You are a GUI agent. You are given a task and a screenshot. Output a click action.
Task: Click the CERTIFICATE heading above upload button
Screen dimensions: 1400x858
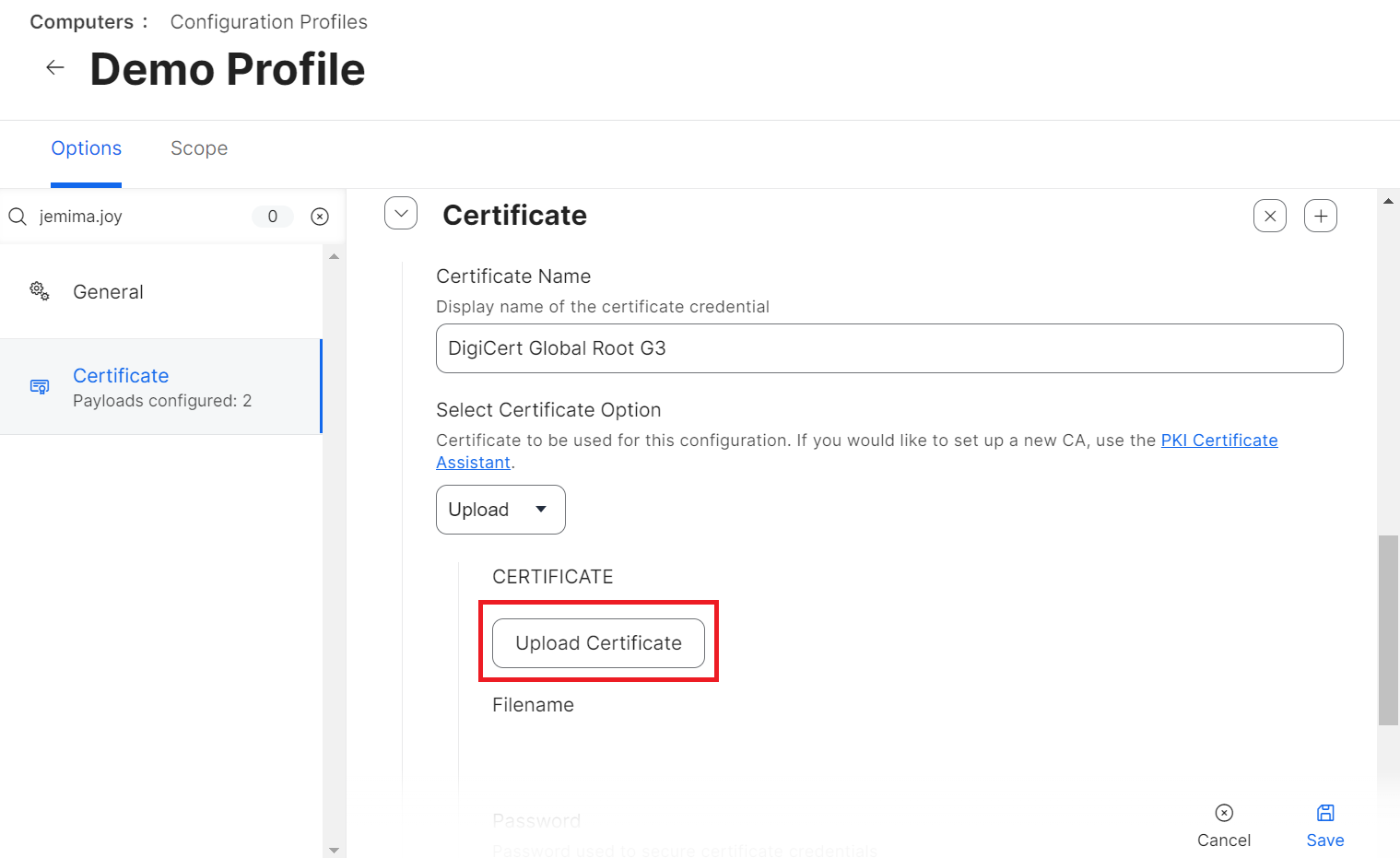(x=553, y=577)
